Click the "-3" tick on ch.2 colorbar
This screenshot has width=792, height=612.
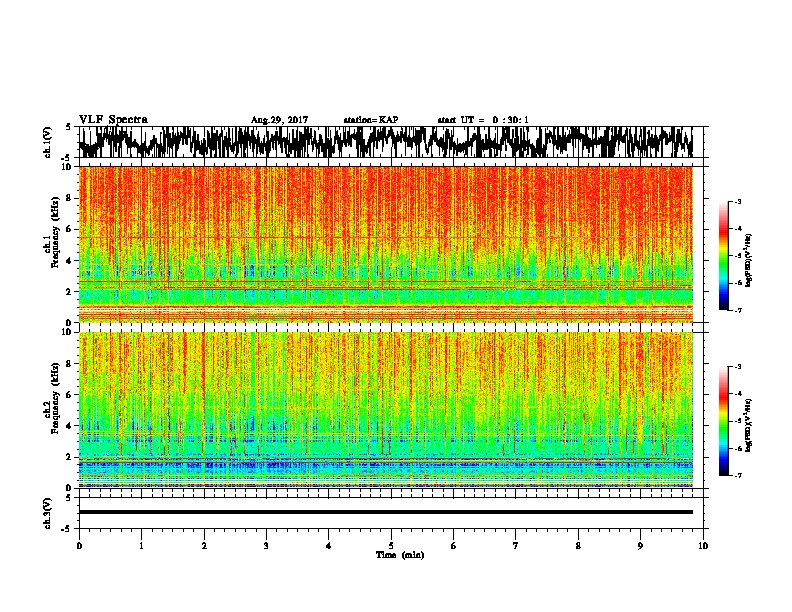738,367
